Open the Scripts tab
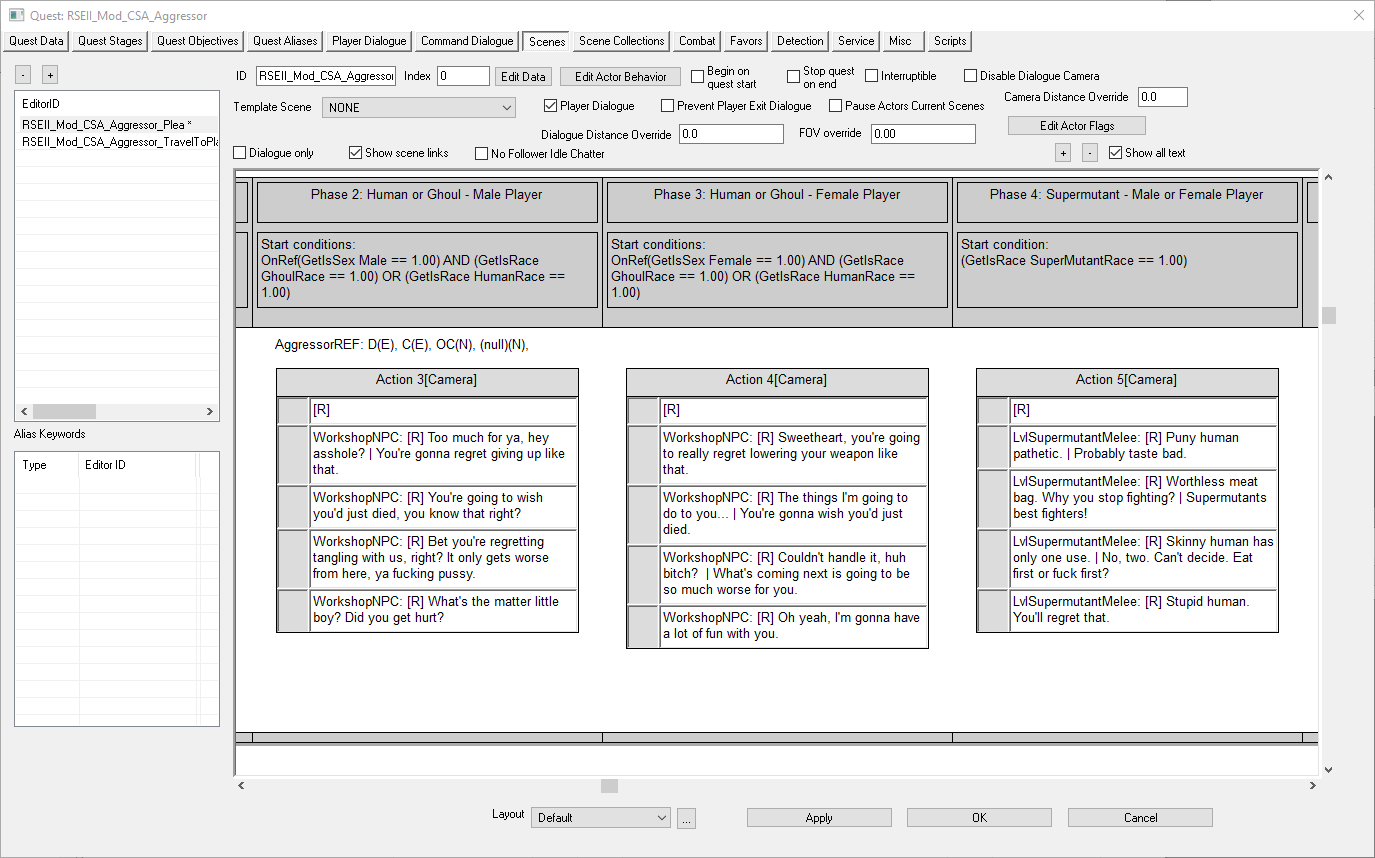Viewport: 1375px width, 858px height. pyautogui.click(x=950, y=41)
